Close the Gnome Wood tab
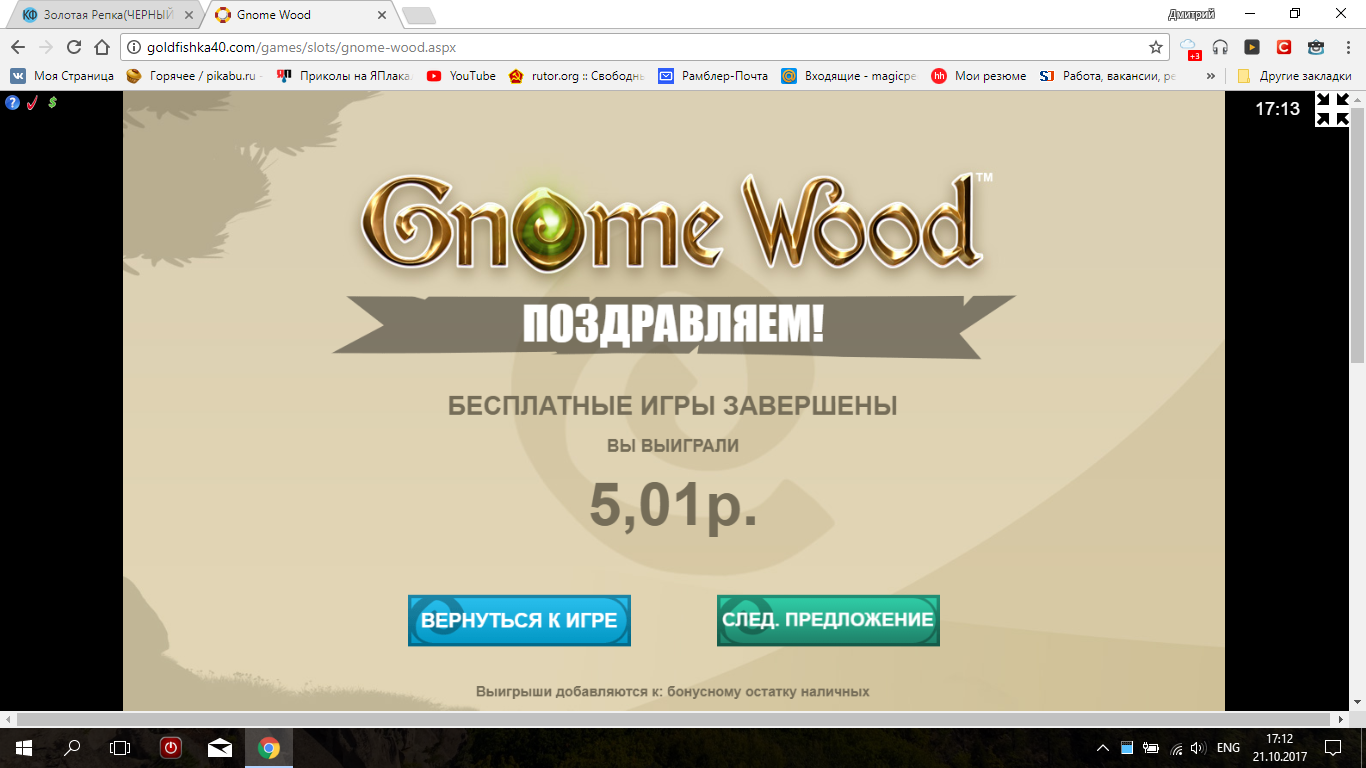 tap(382, 15)
